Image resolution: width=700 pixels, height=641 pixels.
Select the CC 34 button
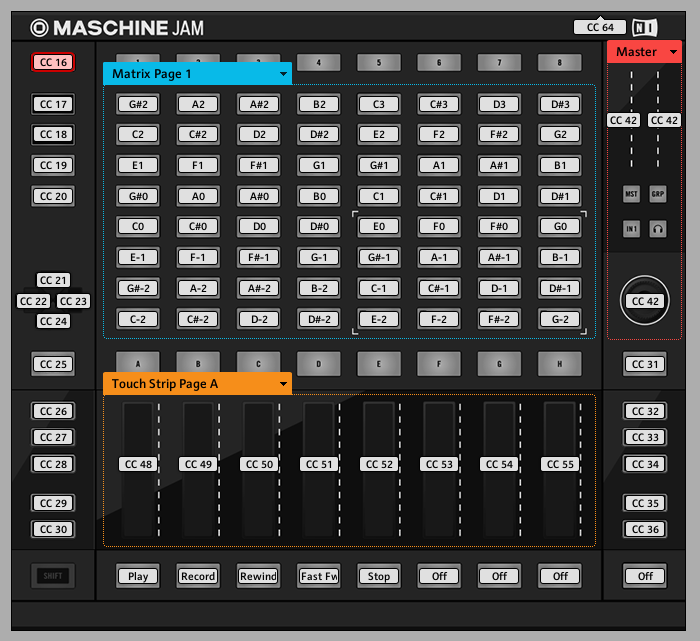click(x=645, y=464)
